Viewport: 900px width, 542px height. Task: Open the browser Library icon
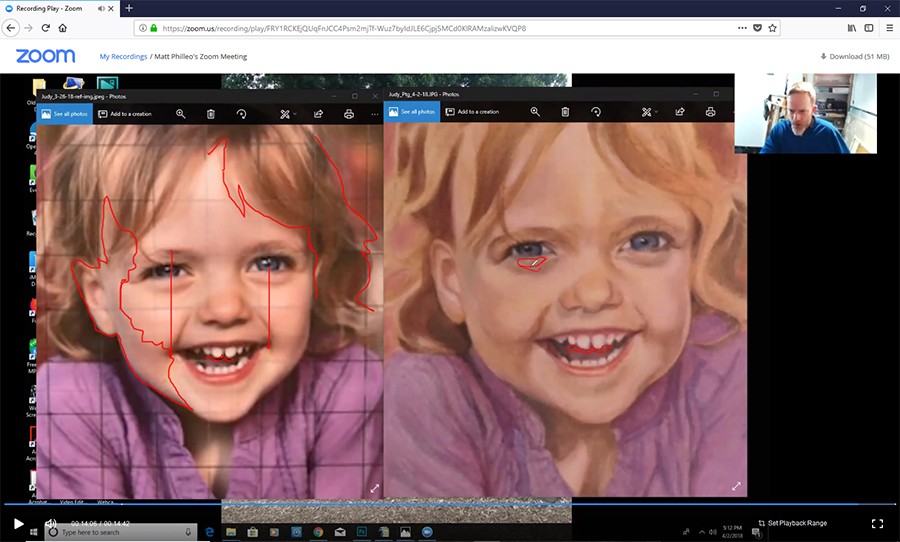click(x=852, y=28)
